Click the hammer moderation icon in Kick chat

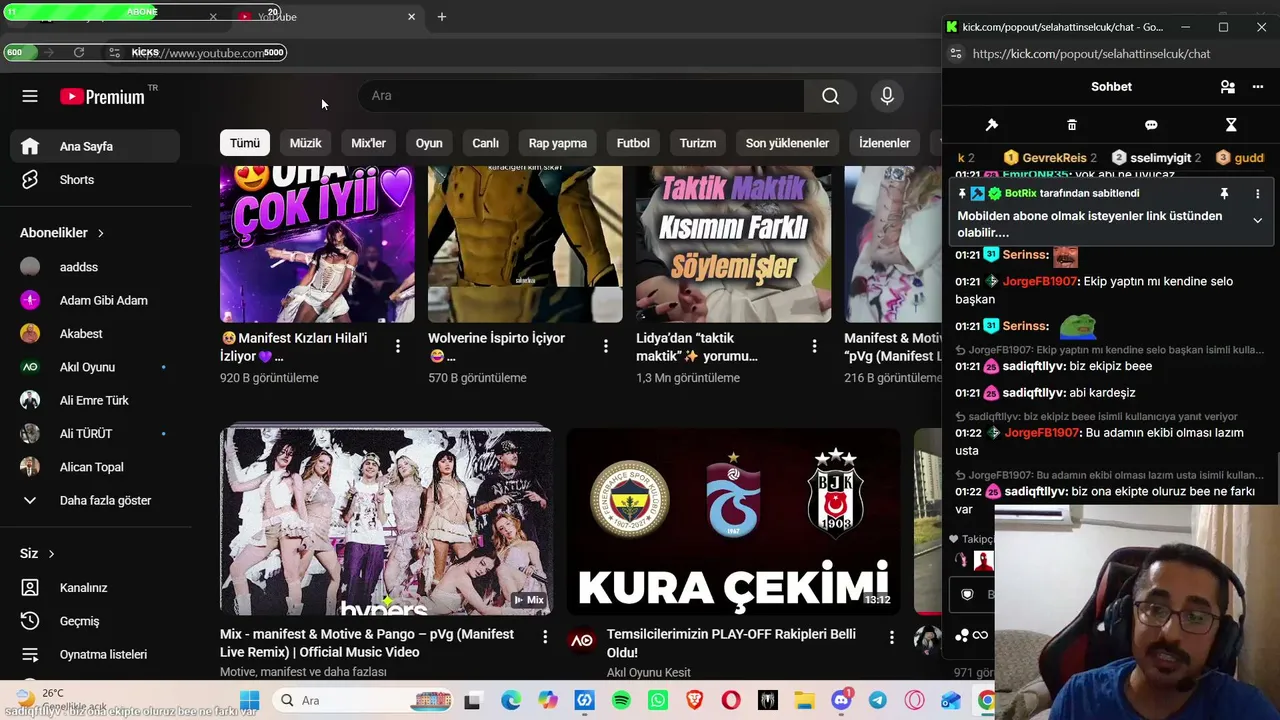(x=992, y=125)
